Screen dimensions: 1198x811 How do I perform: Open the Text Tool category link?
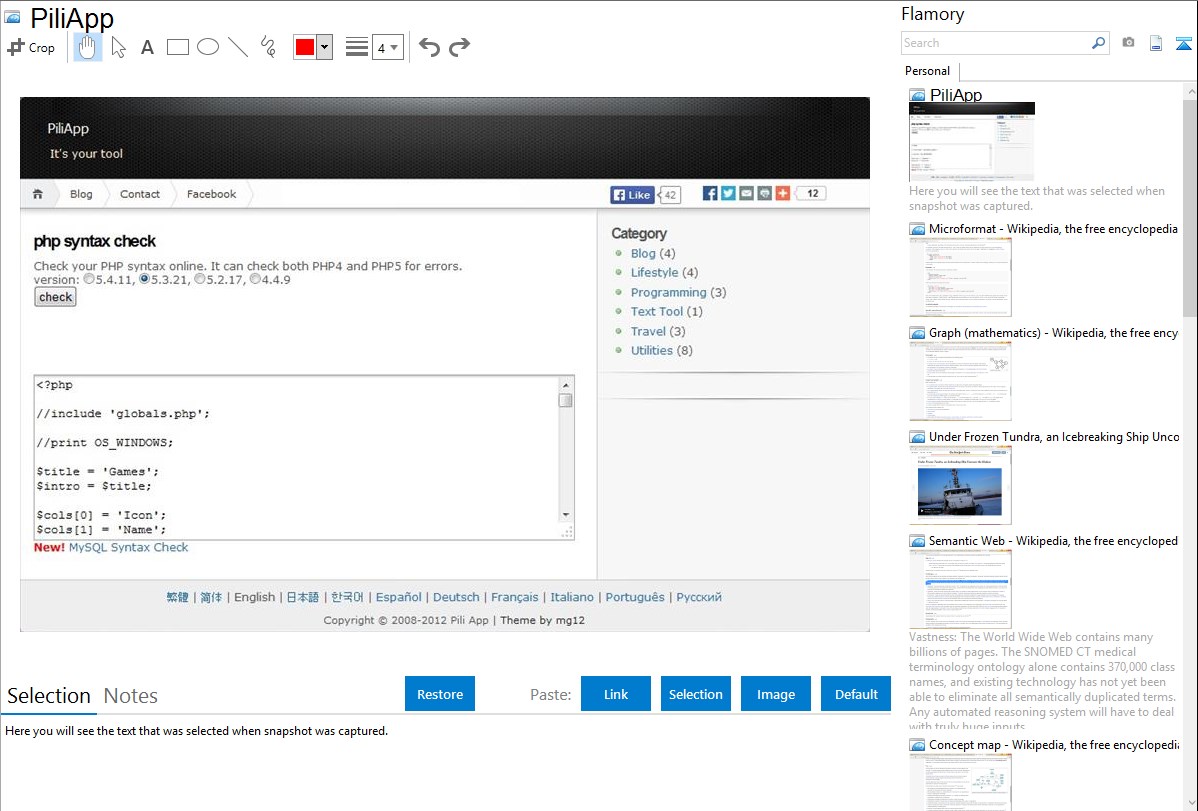pyautogui.click(x=656, y=311)
